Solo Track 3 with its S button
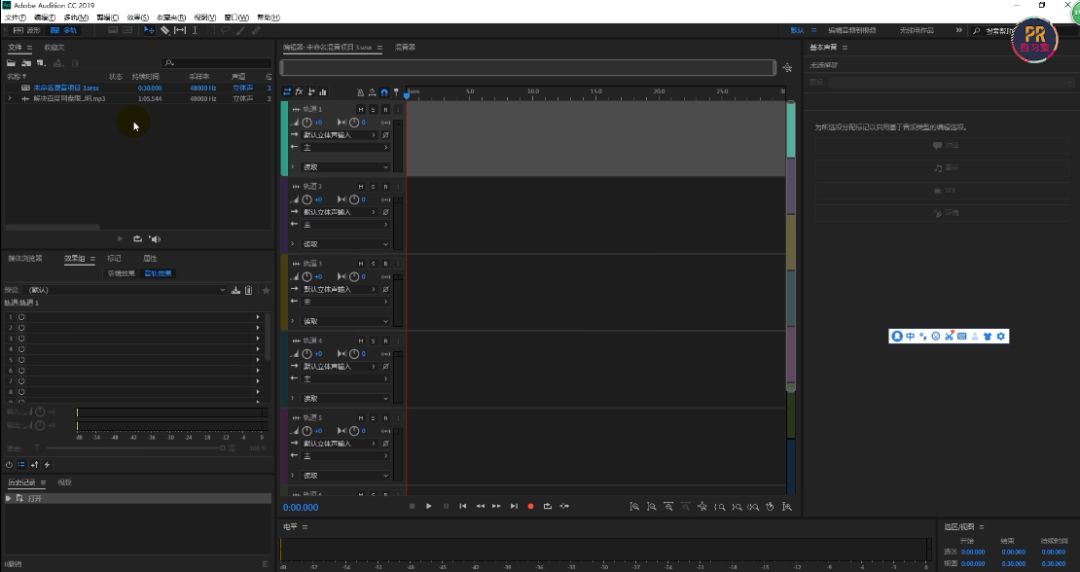 pos(373,264)
